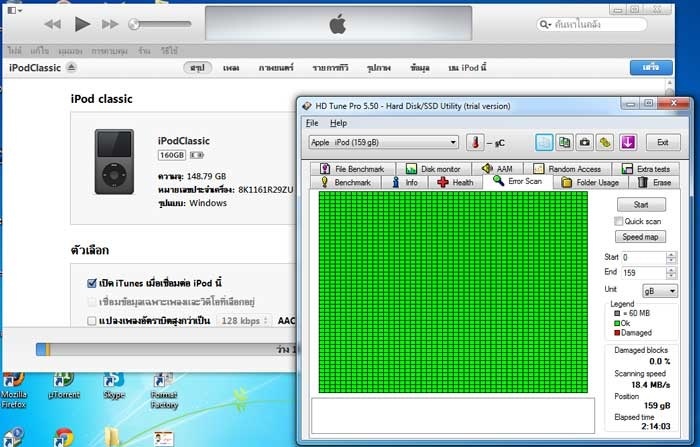This screenshot has width=700, height=447.
Task: Enable the Quick scan checkbox
Action: 619,221
